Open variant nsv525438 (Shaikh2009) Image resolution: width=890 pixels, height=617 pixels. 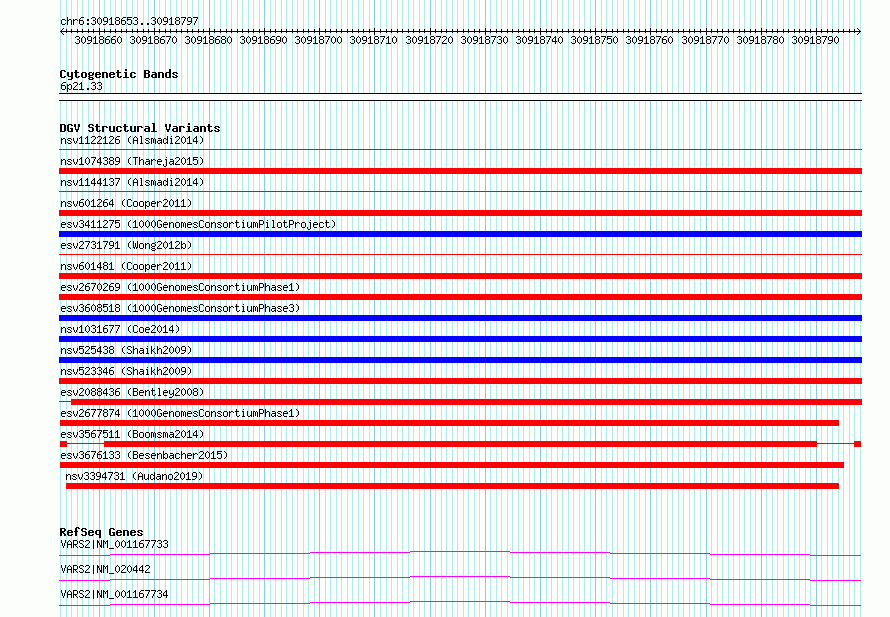pos(126,350)
